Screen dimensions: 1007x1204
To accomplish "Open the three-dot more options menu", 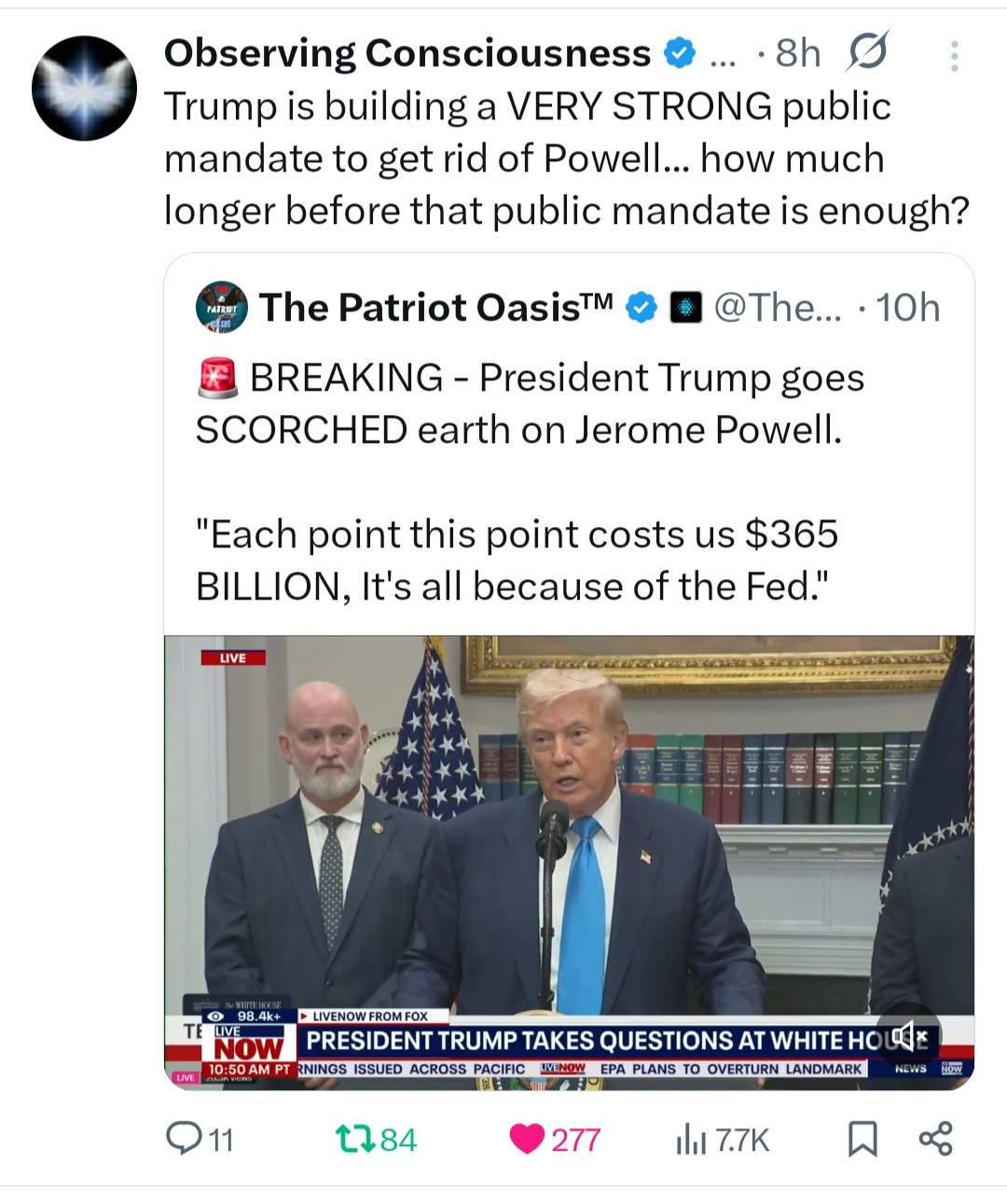I will pyautogui.click(x=954, y=56).
